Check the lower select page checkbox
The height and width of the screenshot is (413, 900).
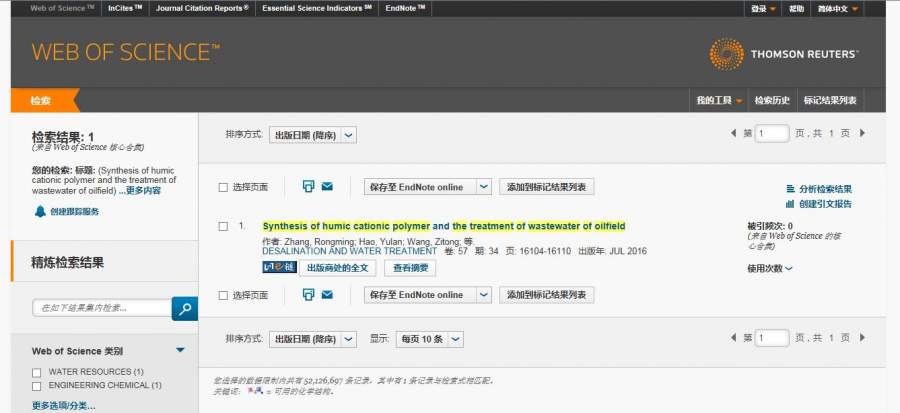coord(223,295)
